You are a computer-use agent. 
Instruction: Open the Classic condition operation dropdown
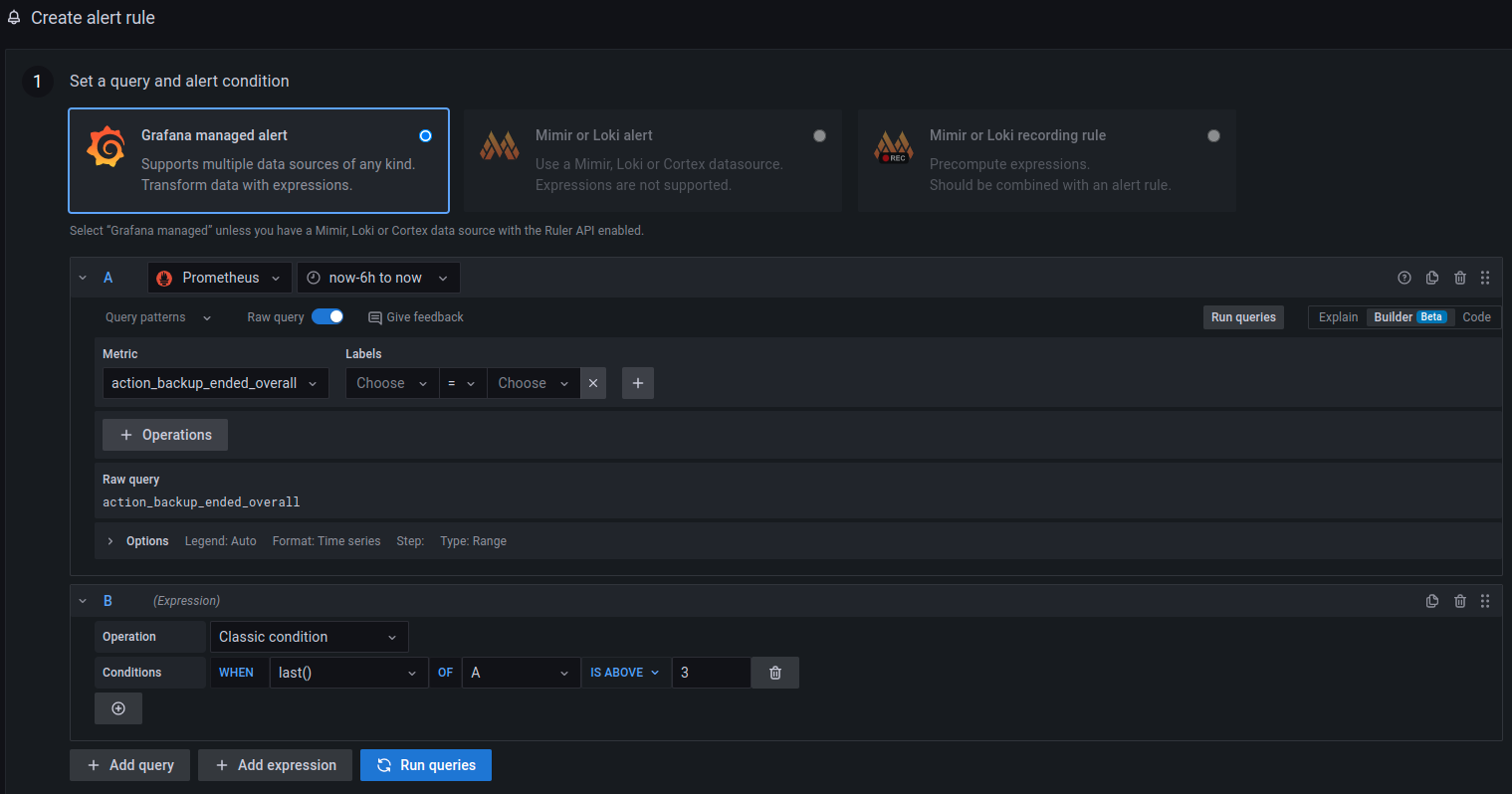point(309,637)
